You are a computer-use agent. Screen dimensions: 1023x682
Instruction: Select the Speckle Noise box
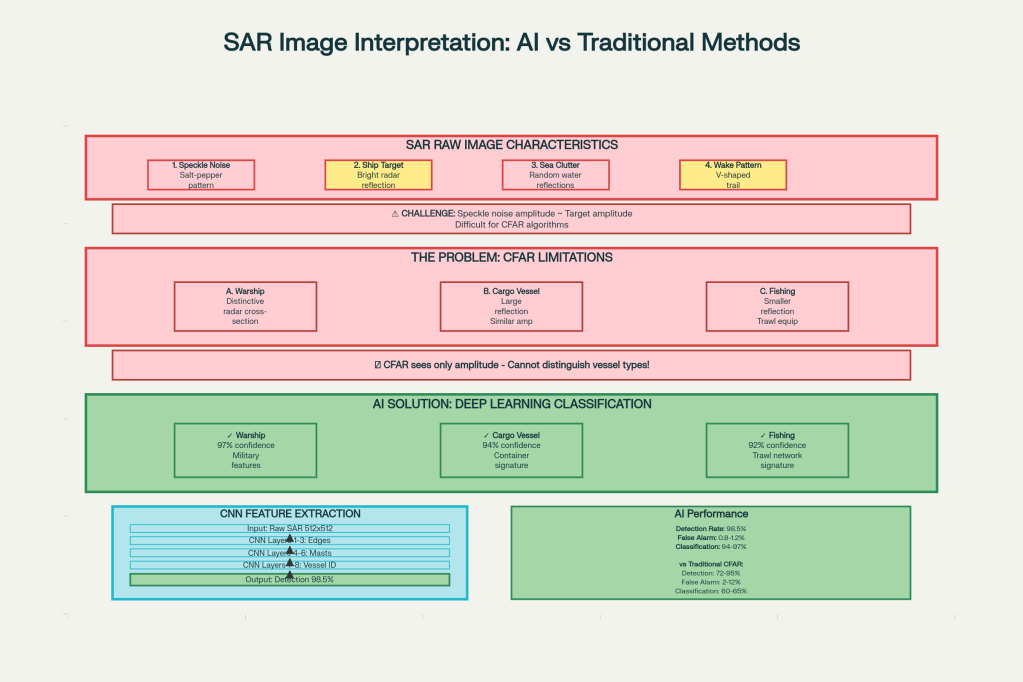(x=201, y=175)
